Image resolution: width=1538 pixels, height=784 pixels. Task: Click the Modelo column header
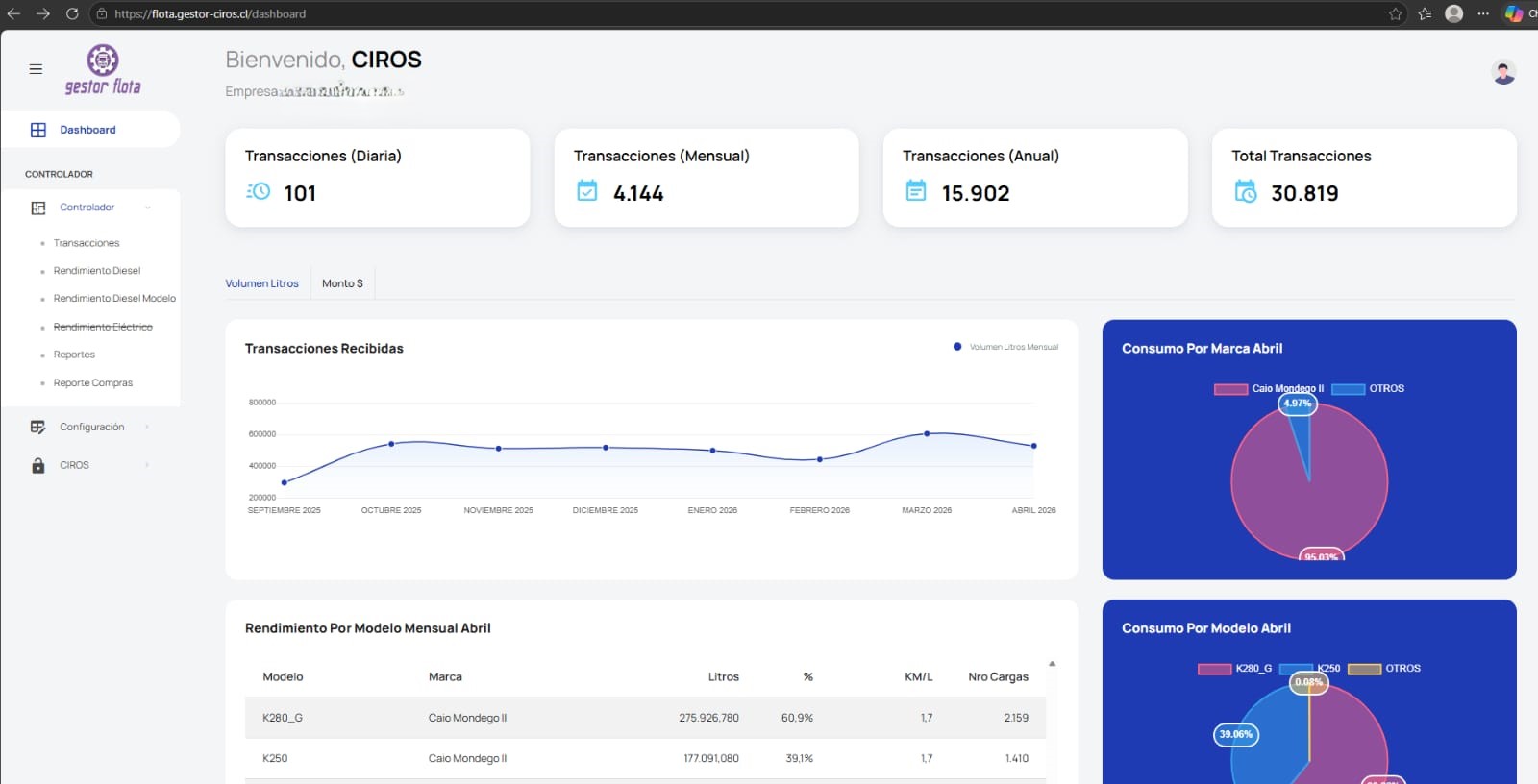[283, 677]
